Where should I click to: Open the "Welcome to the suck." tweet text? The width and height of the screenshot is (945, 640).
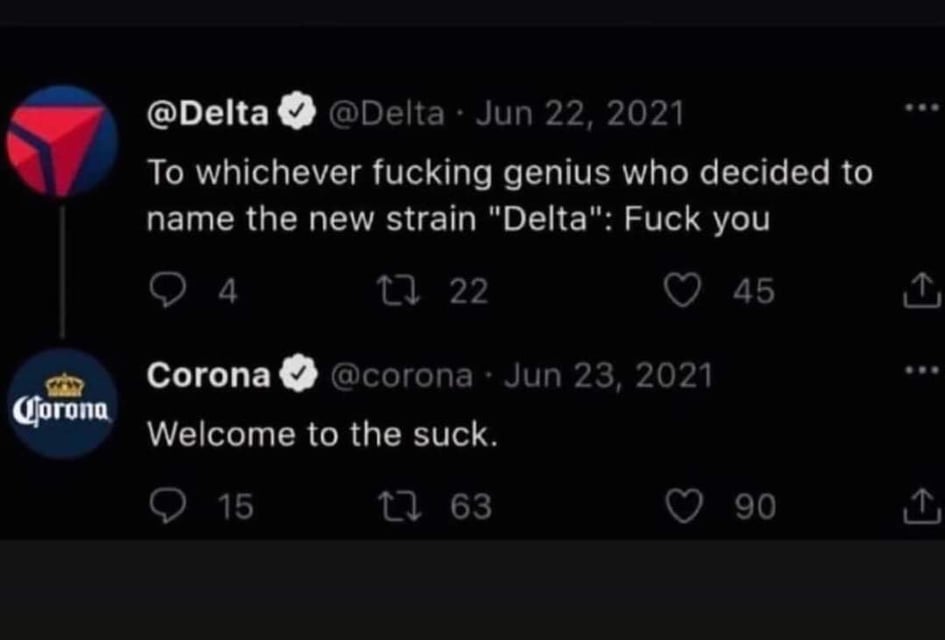[322, 435]
